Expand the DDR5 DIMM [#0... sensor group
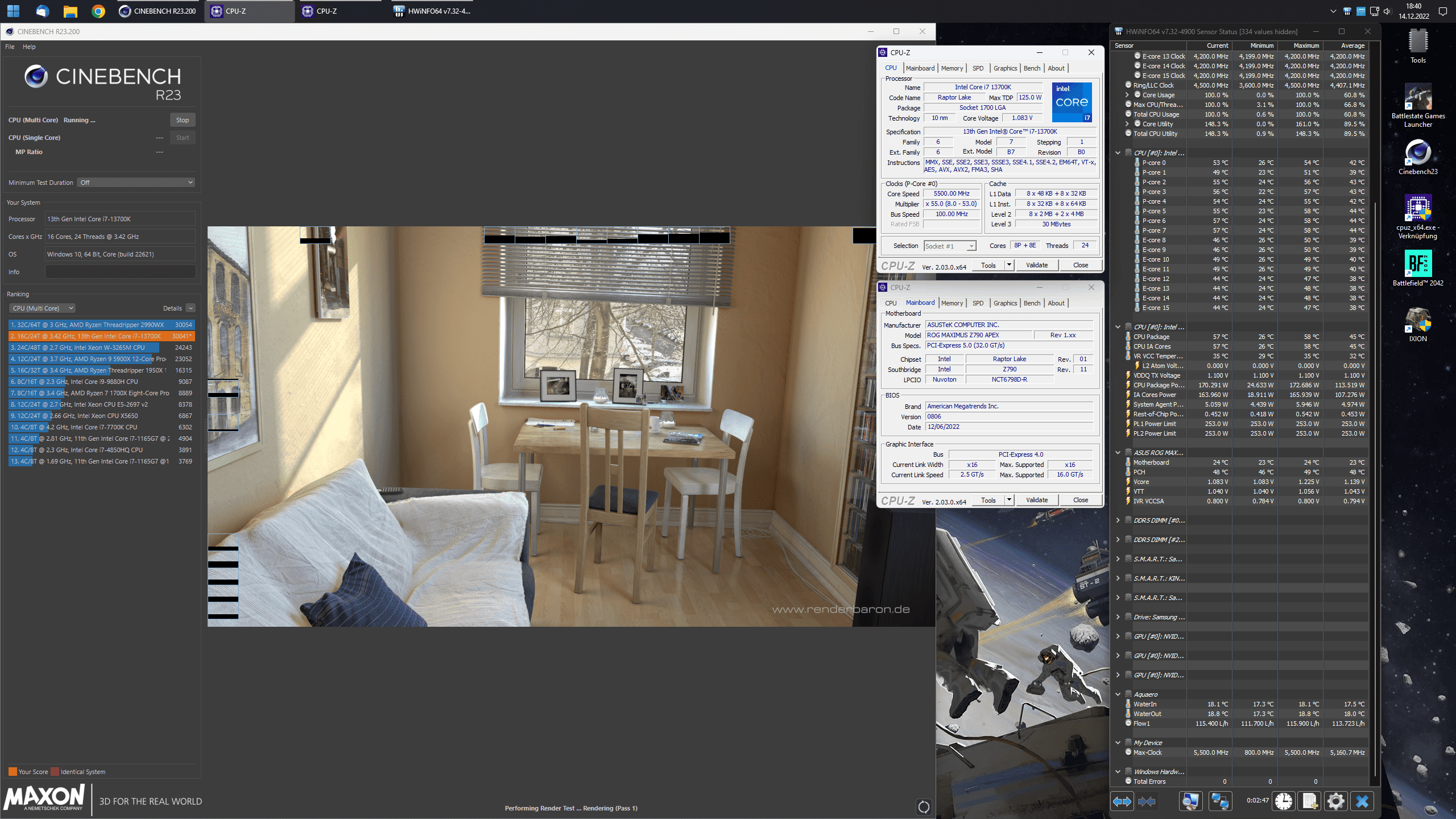1456x819 pixels. 1118,520
